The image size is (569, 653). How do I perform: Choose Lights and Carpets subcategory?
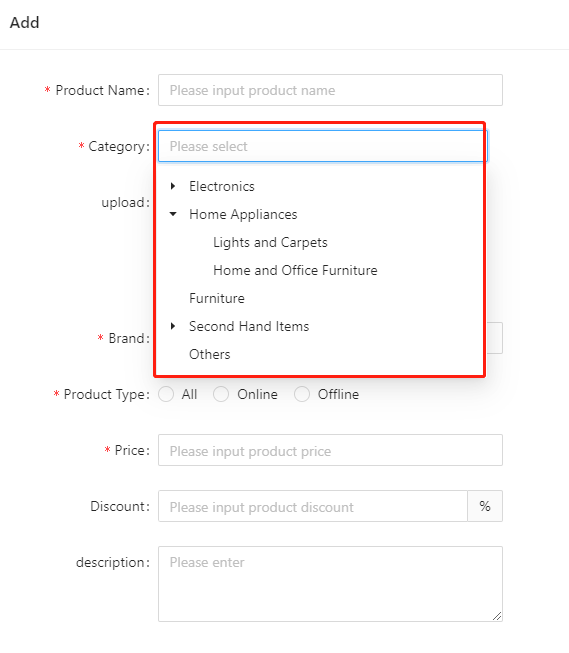coord(270,242)
